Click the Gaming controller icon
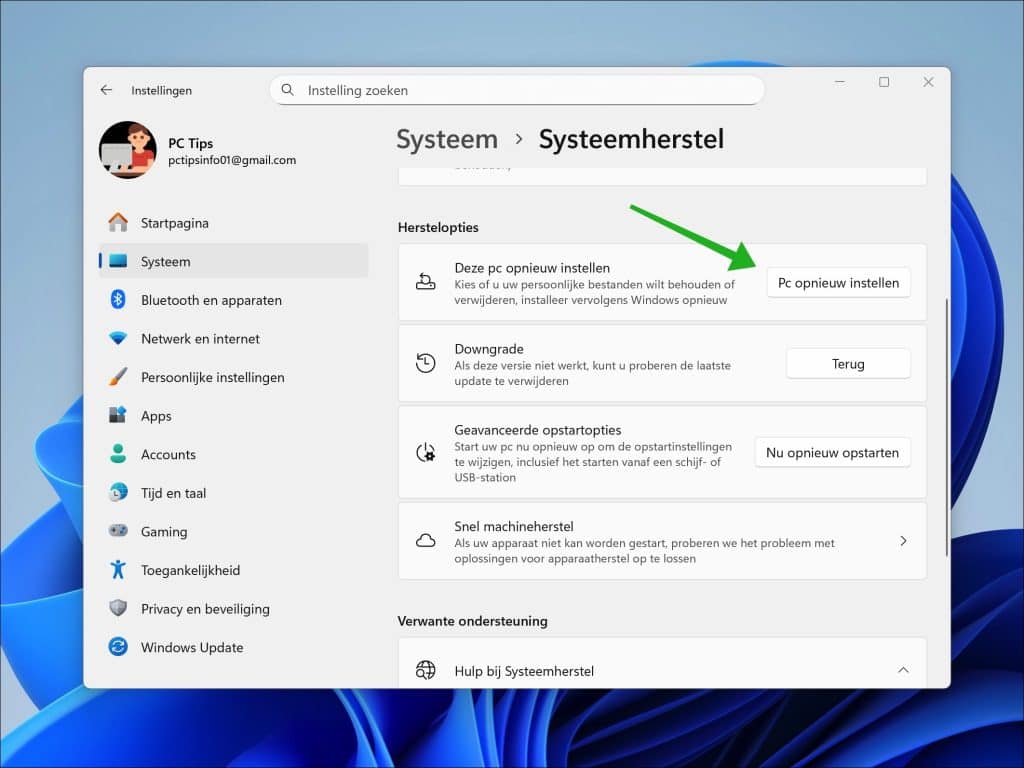Image resolution: width=1024 pixels, height=768 pixels. point(118,531)
